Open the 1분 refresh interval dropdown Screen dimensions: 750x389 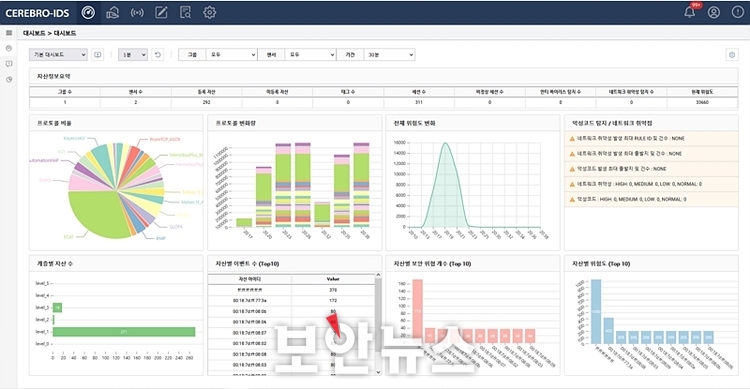coord(132,55)
